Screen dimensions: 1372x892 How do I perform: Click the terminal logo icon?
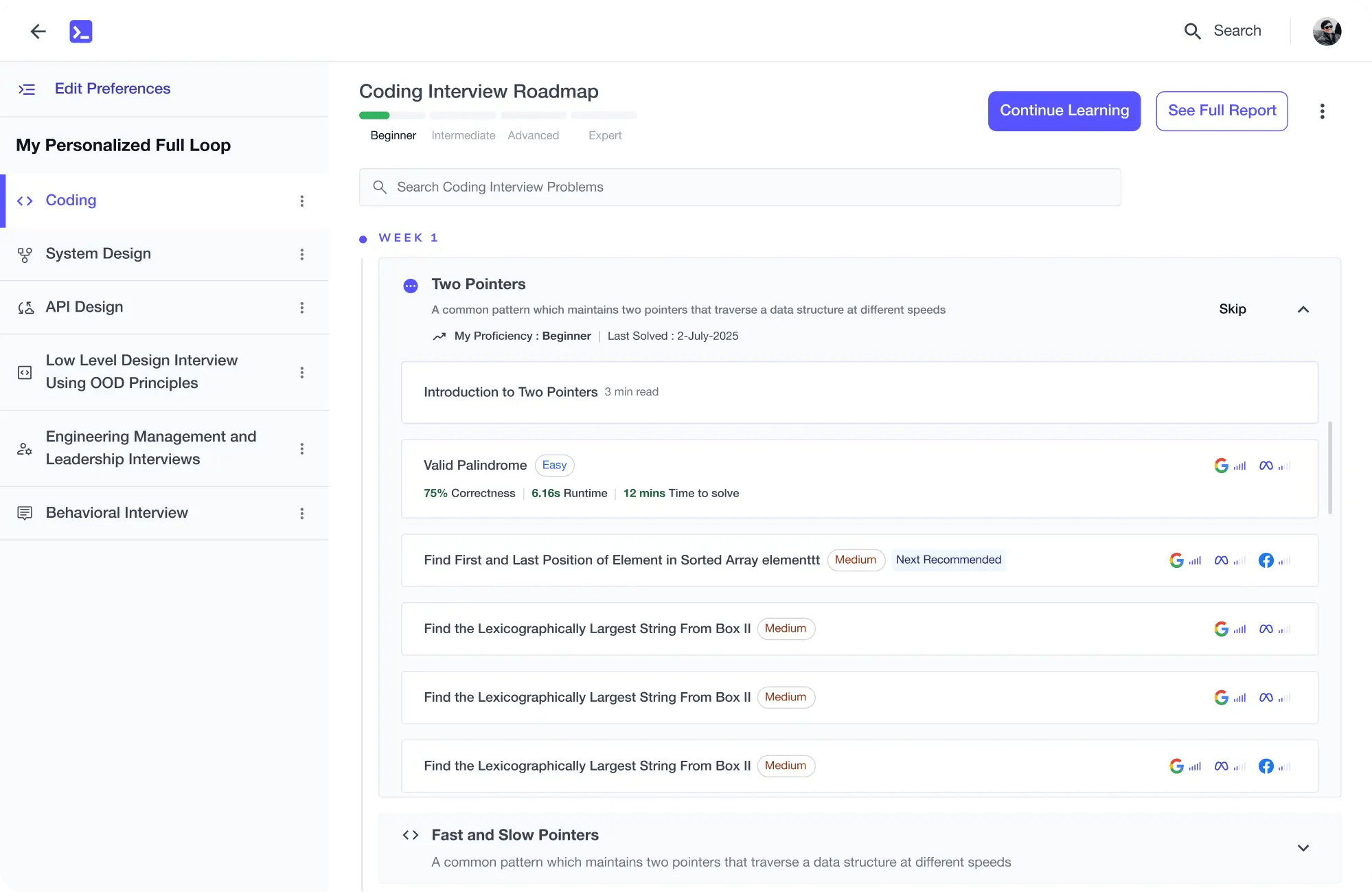[81, 31]
